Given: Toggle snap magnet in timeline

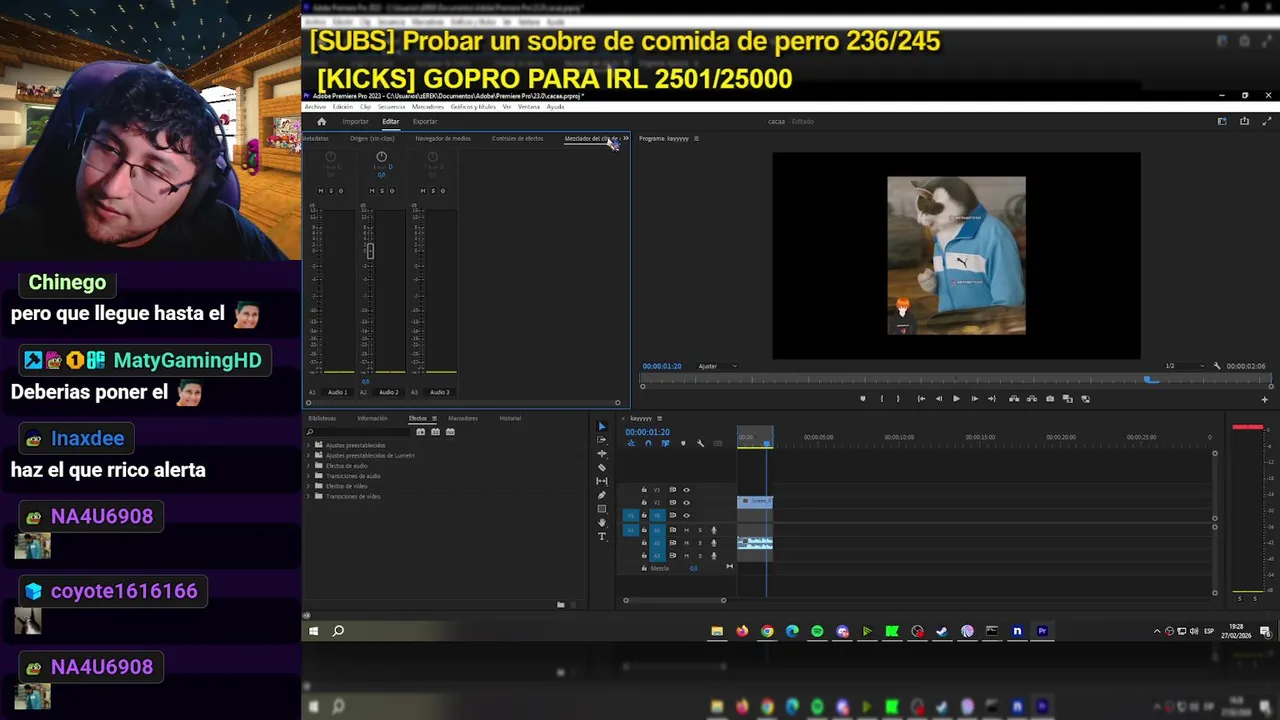Looking at the screenshot, I should (648, 443).
